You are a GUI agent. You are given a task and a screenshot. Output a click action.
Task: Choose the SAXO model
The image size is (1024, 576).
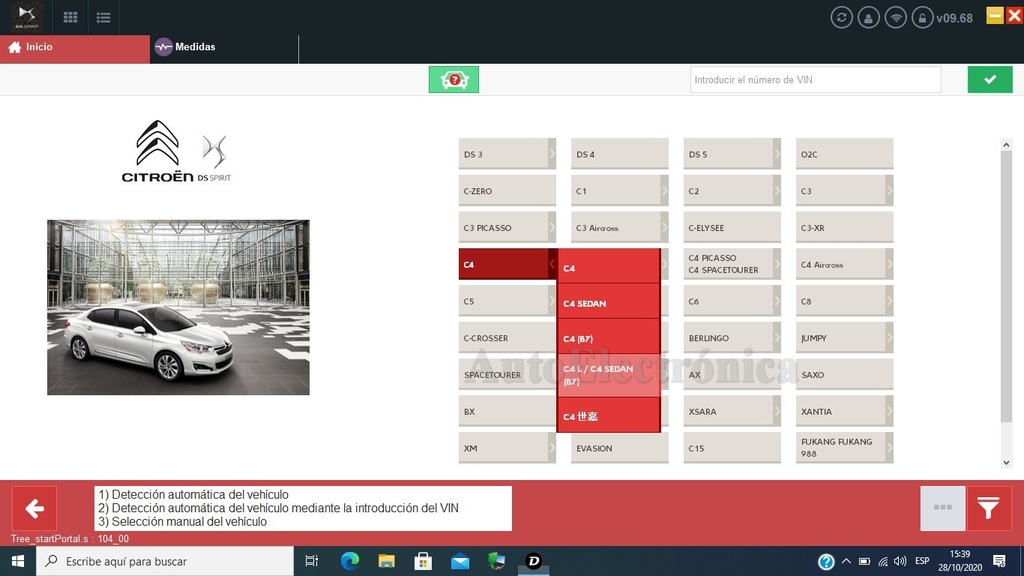844,374
